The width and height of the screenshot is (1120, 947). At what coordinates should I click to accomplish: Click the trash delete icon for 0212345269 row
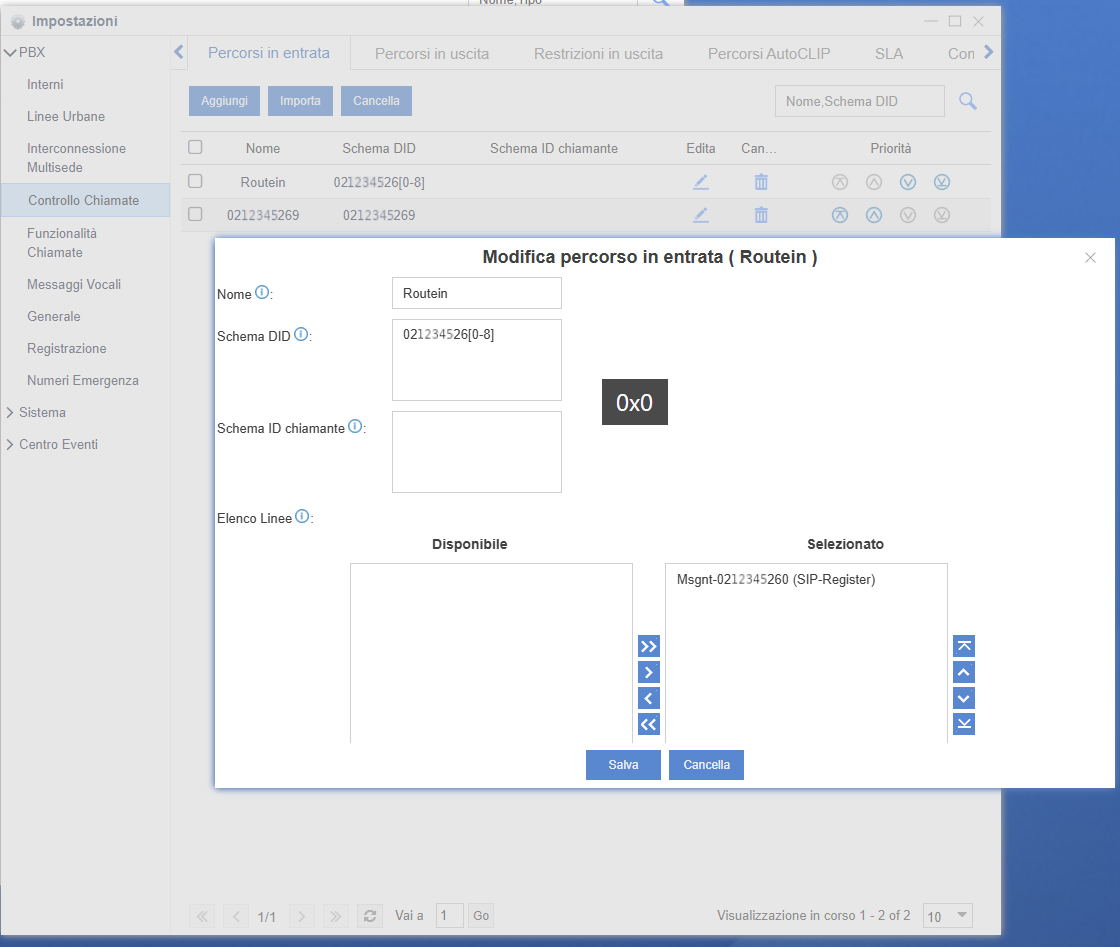761,215
